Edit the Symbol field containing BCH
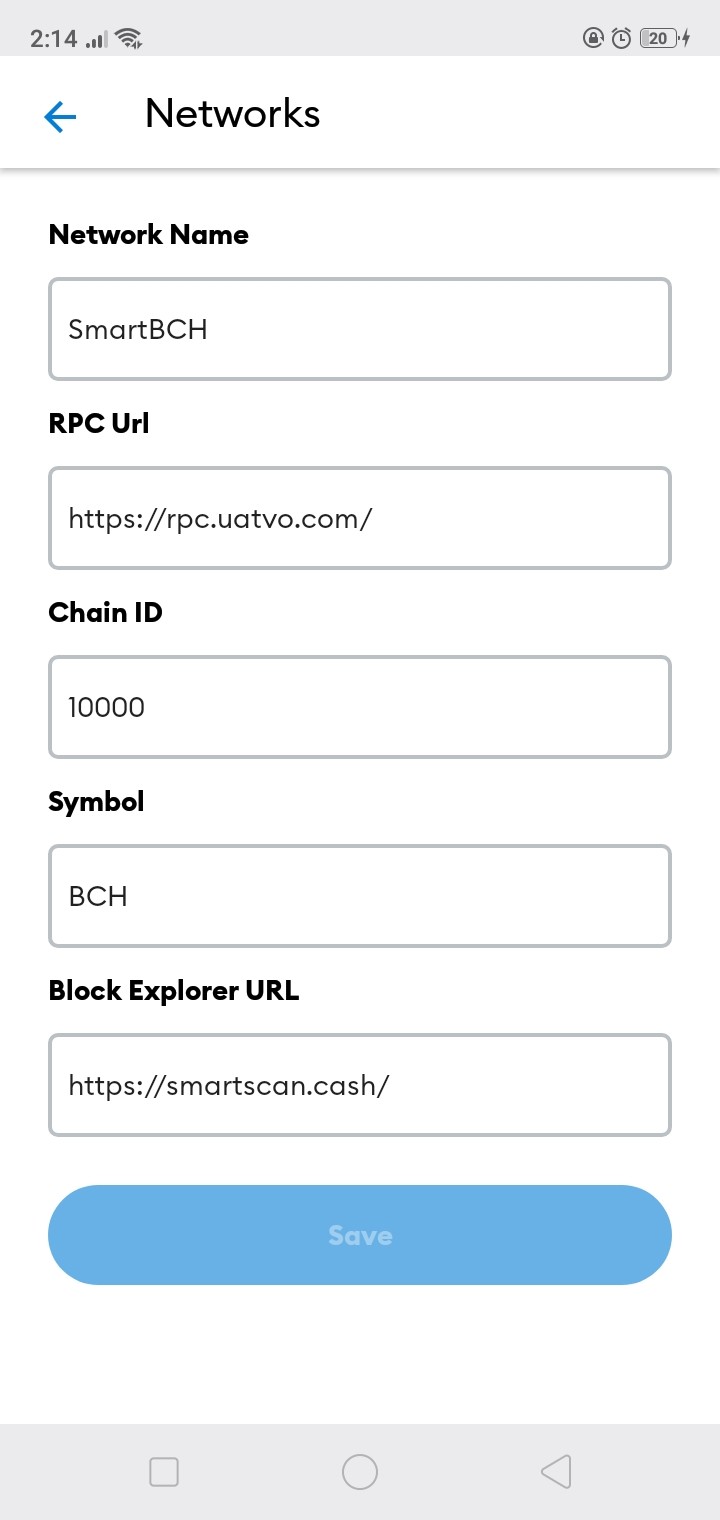This screenshot has width=720, height=1520. click(360, 896)
